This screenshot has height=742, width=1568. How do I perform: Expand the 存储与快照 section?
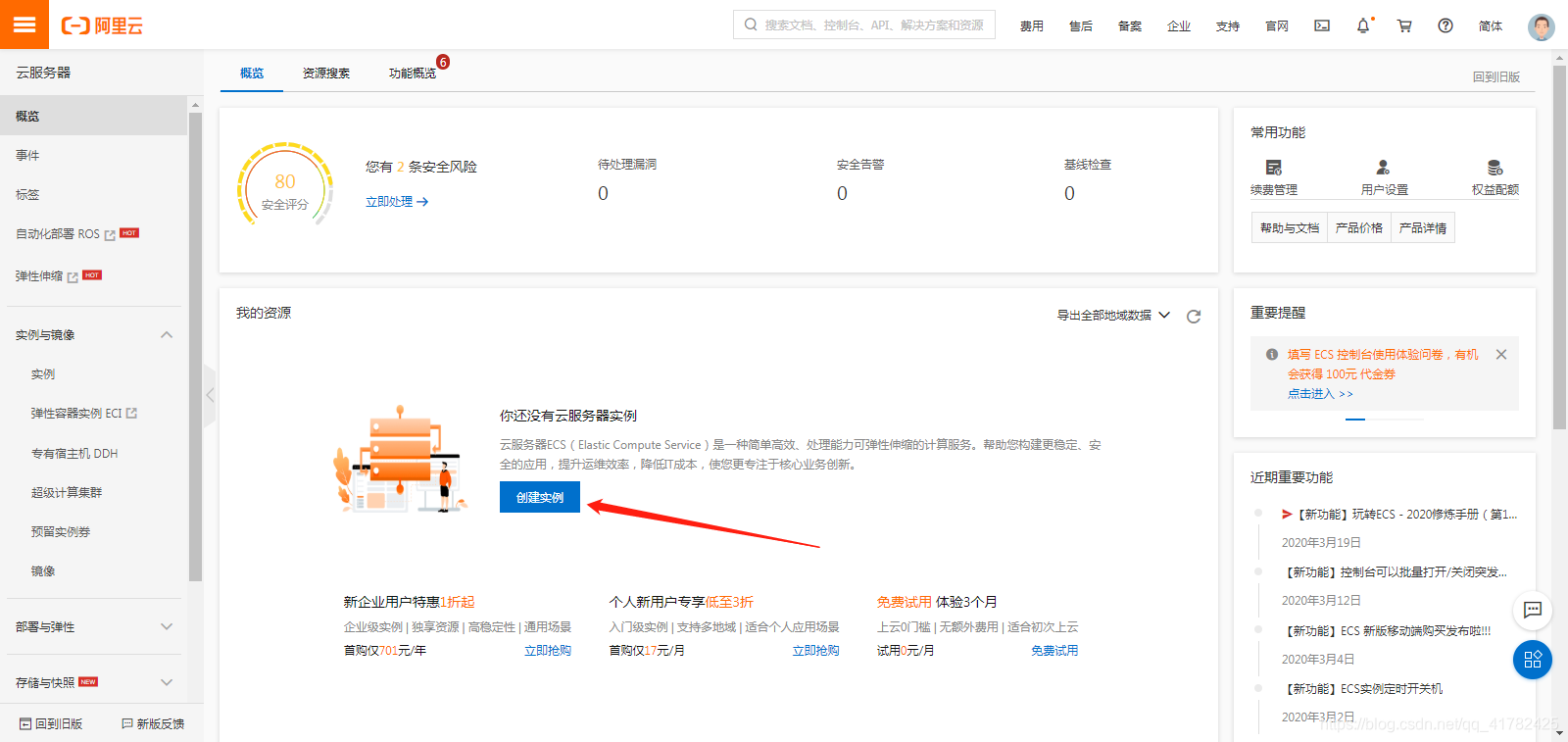tap(167, 682)
